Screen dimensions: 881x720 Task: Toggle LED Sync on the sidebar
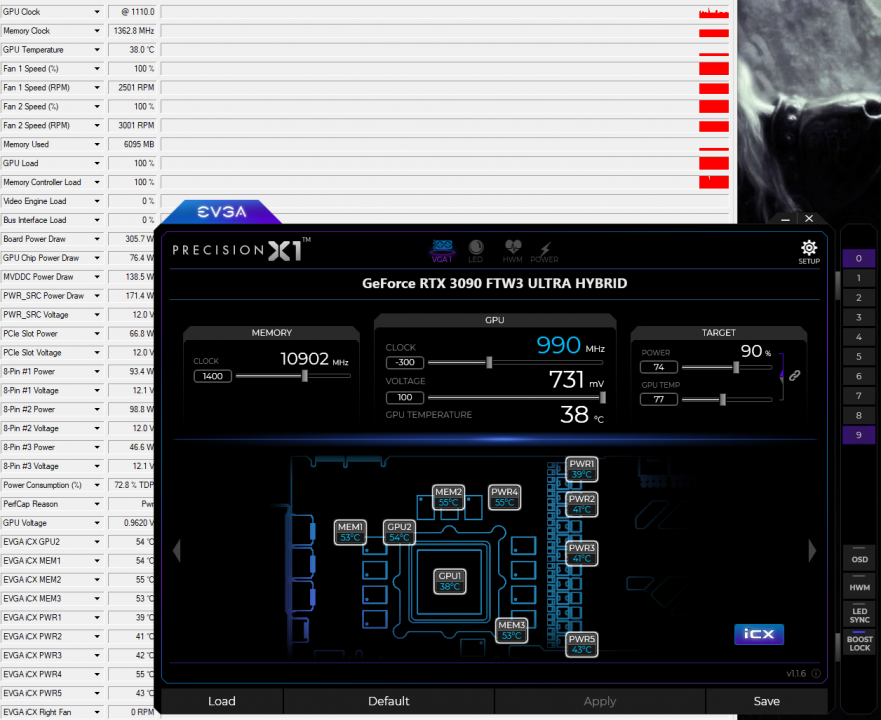tap(859, 615)
